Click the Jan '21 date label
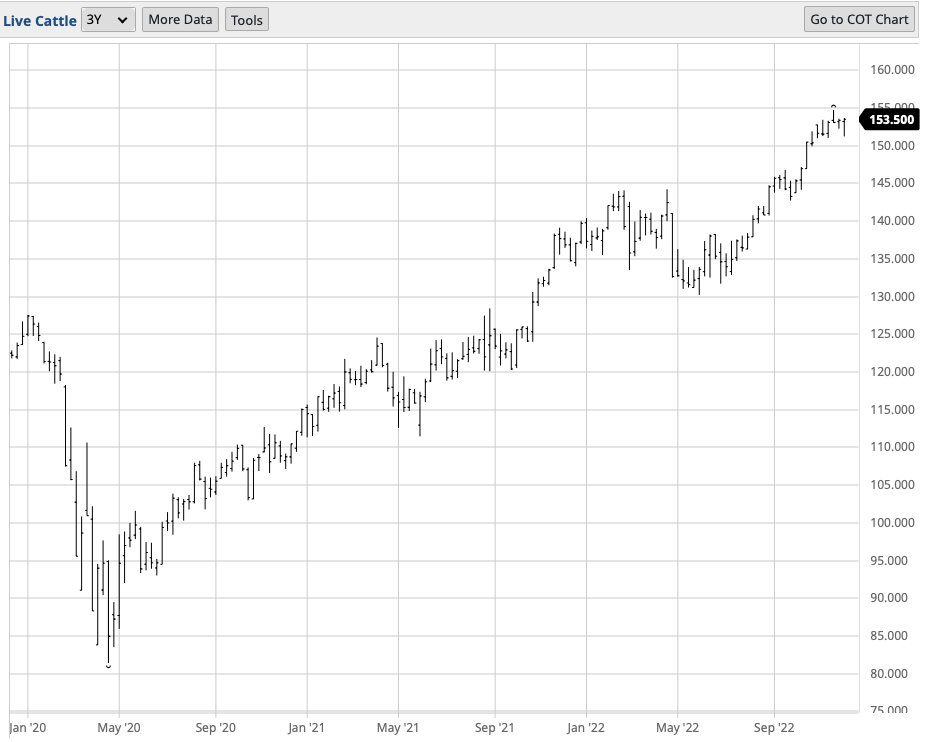Viewport: 925px width, 742px height. coord(306,728)
